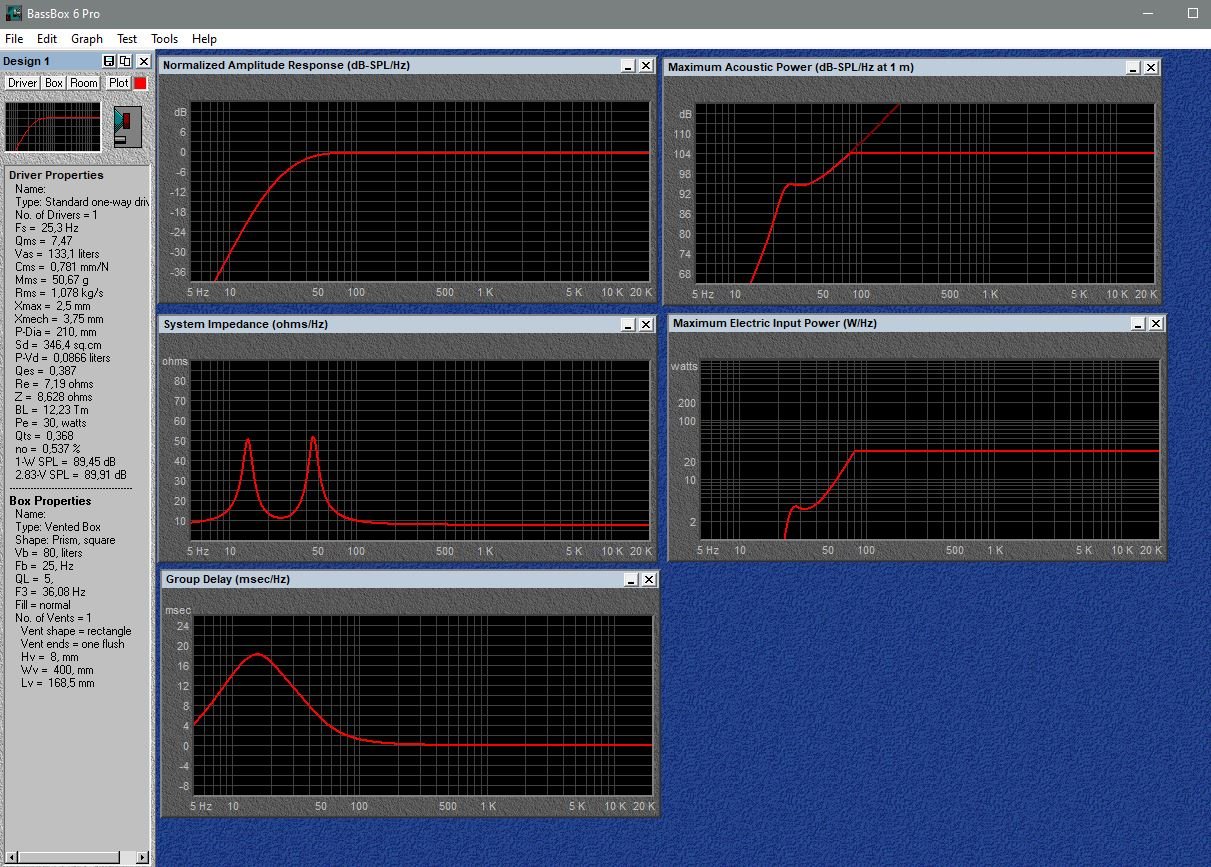Open the File menu
This screenshot has width=1211, height=867.
pyautogui.click(x=14, y=39)
